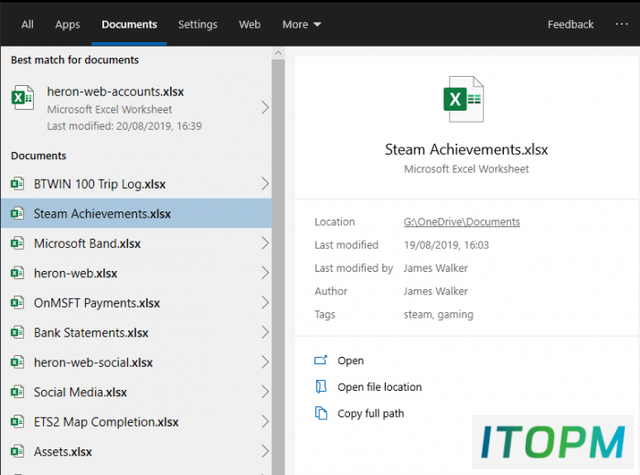Switch to the Apps tab
The height and width of the screenshot is (475, 640).
coord(67,24)
